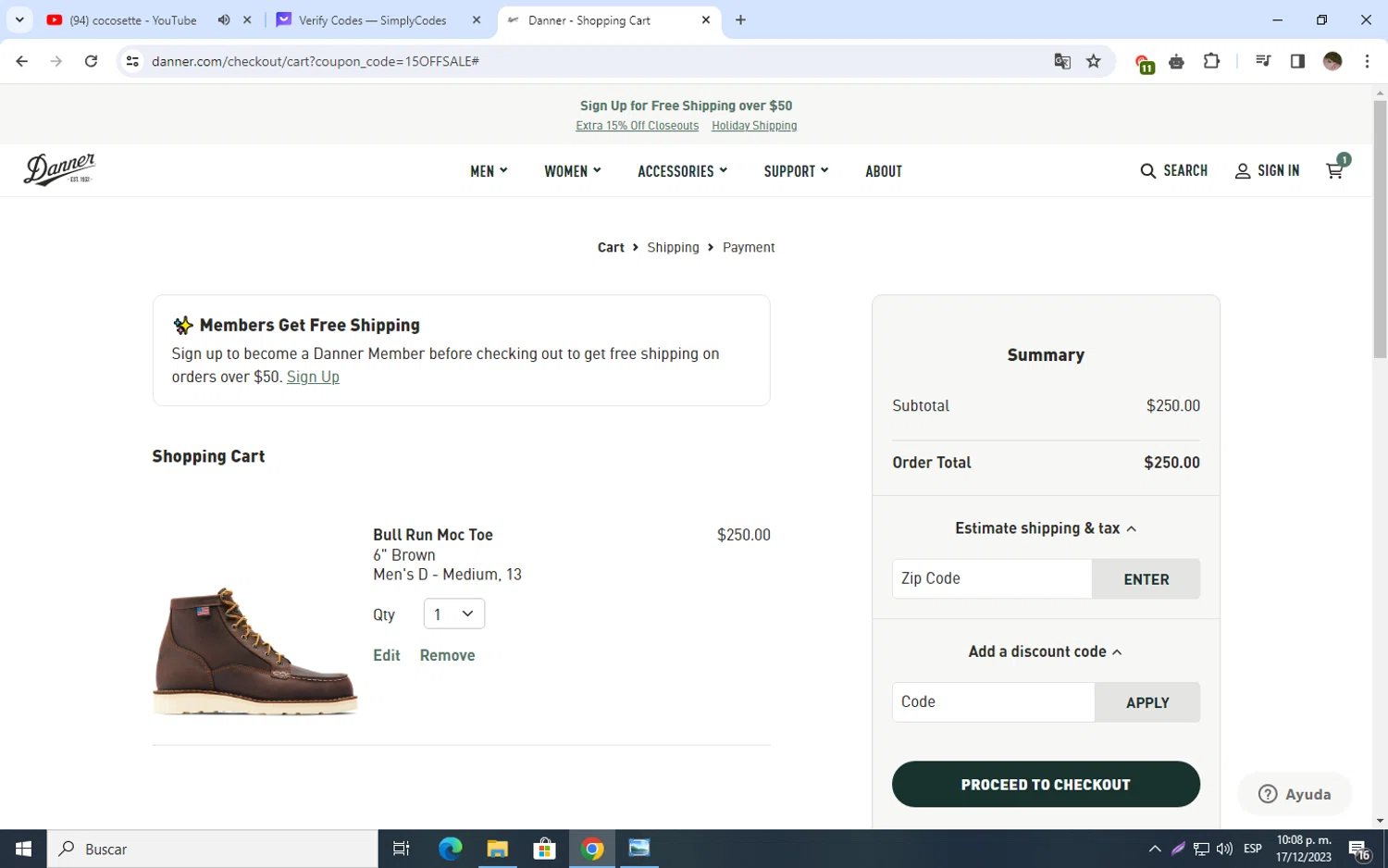Screen dimensions: 1388x868
Task: Click the browser address bar URL
Action: point(316,61)
